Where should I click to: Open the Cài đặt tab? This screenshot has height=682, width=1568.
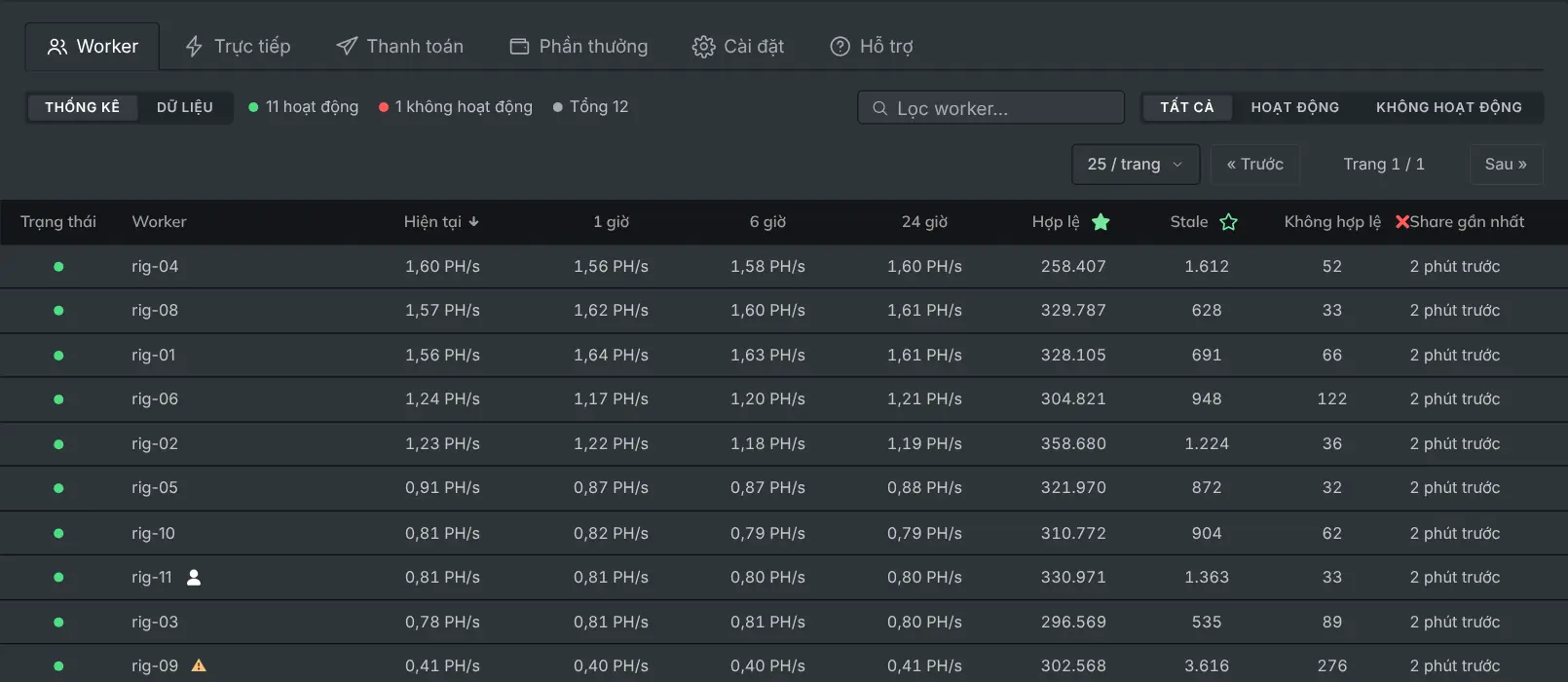click(737, 46)
